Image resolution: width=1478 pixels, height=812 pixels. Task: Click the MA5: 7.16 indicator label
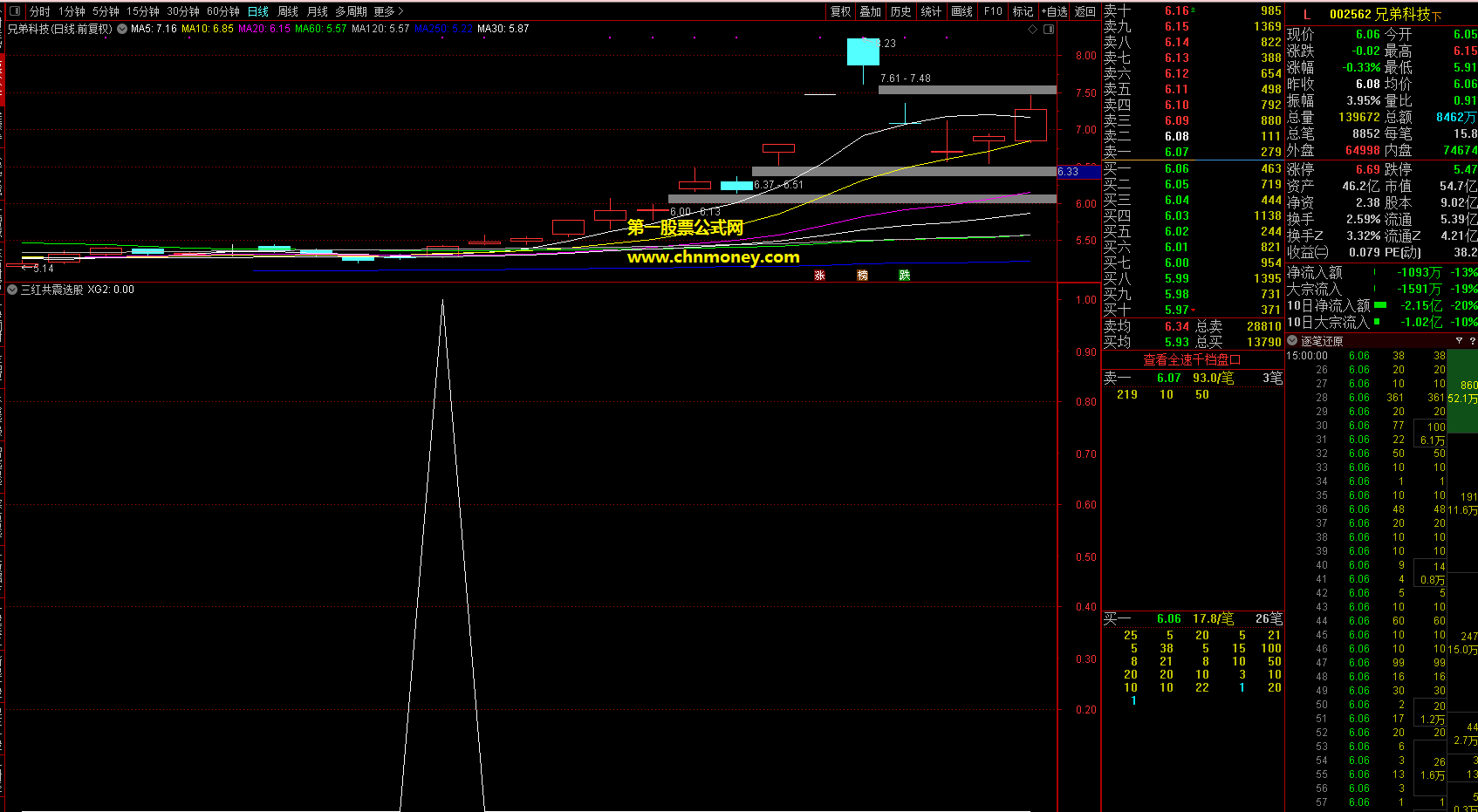pyautogui.click(x=154, y=29)
